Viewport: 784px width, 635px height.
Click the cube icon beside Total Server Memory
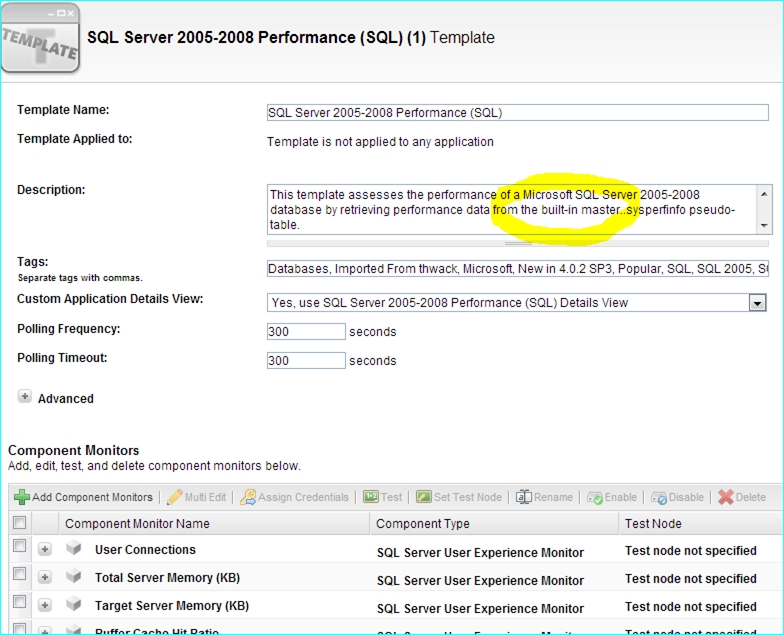click(74, 576)
